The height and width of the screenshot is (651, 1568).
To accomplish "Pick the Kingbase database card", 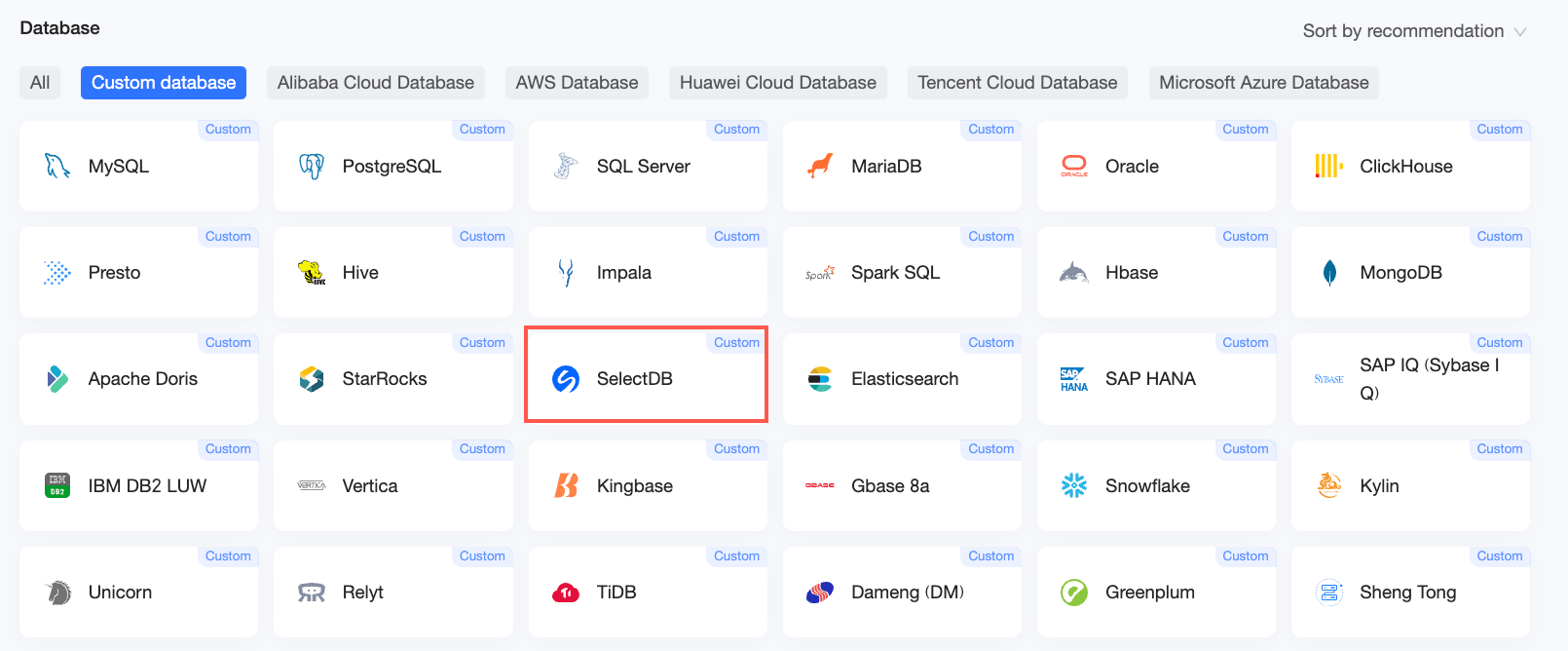I will tap(648, 485).
